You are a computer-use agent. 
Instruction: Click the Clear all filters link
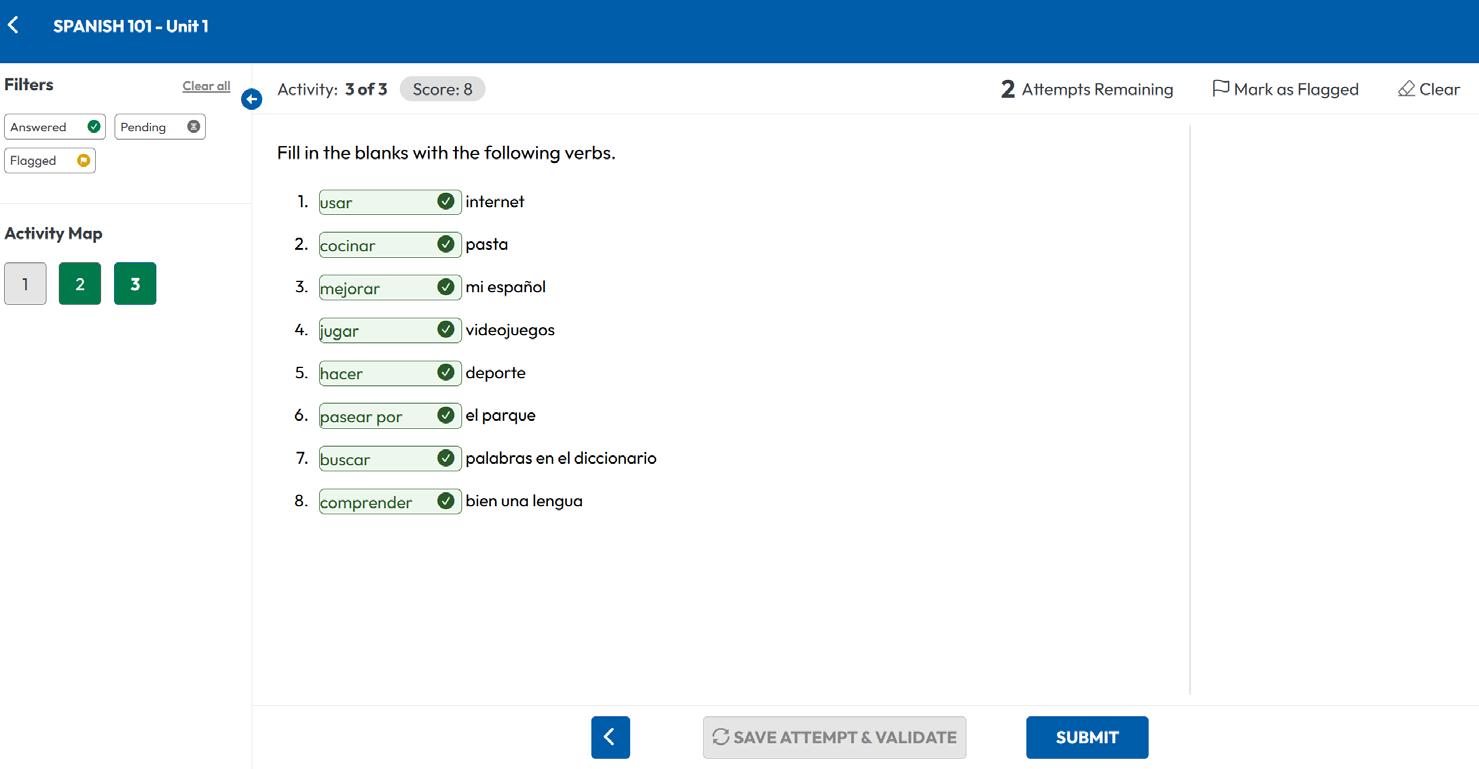[206, 86]
